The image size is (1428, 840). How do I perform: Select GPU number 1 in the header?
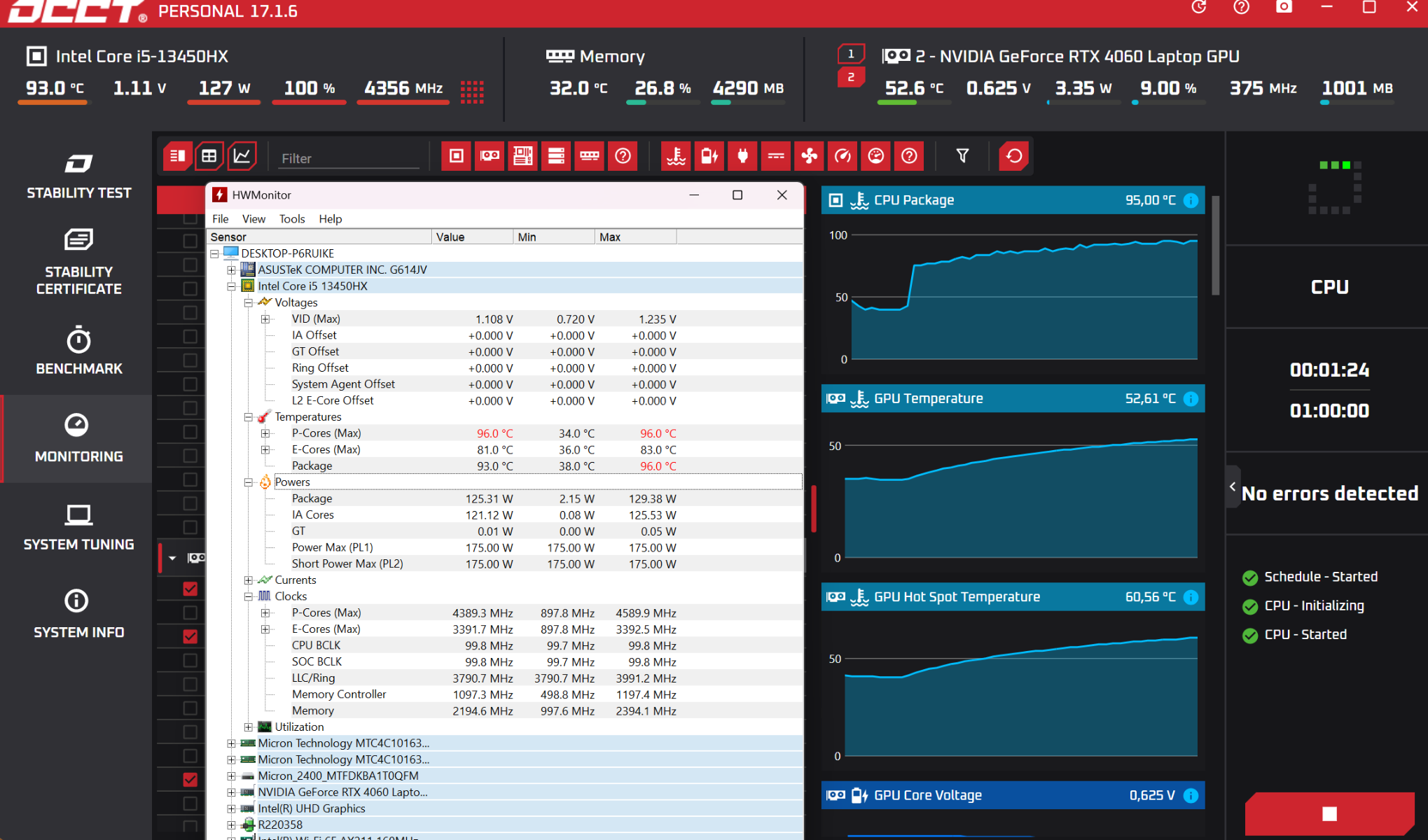click(851, 54)
